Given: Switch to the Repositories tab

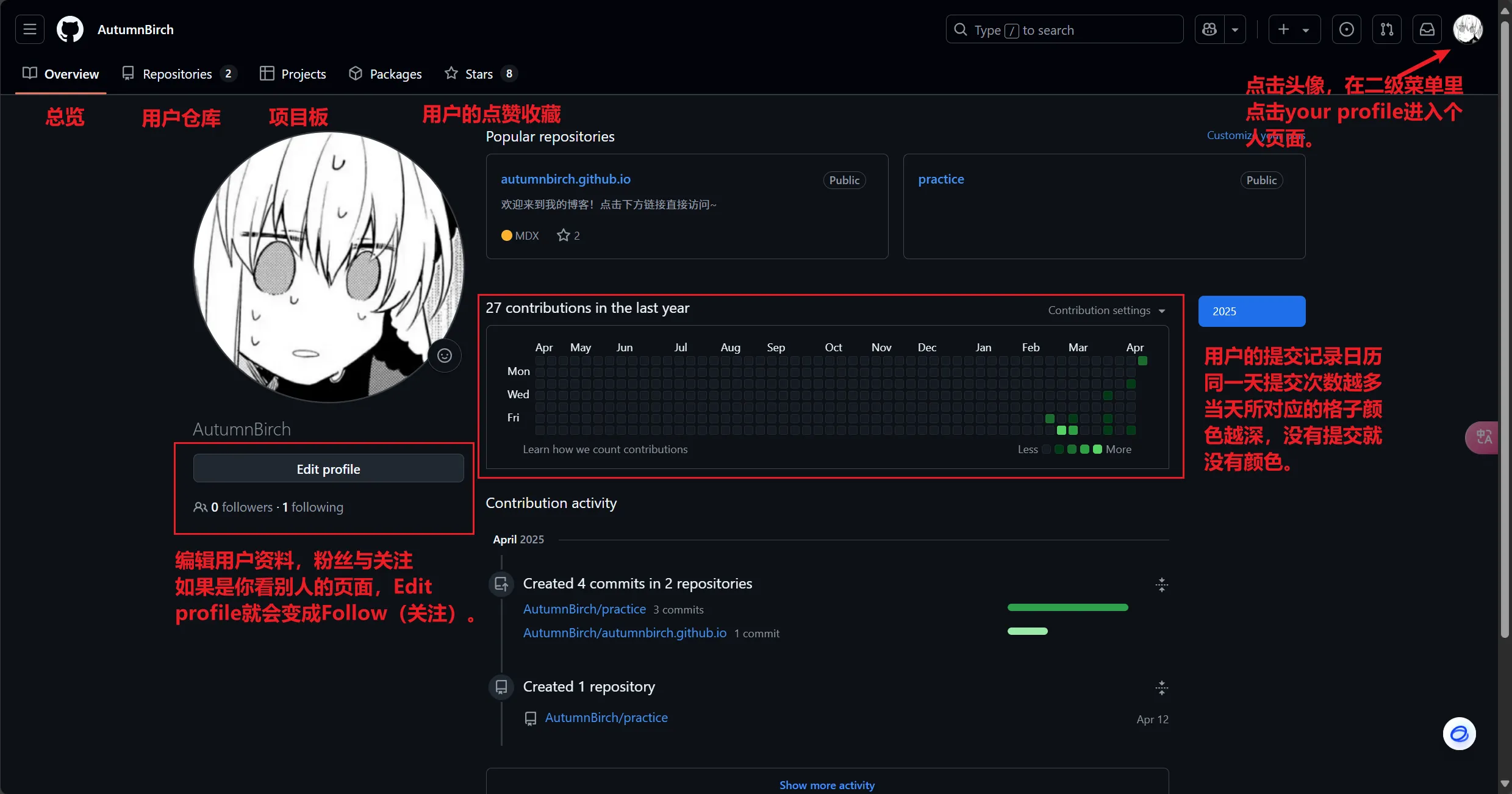Looking at the screenshot, I should 179,74.
